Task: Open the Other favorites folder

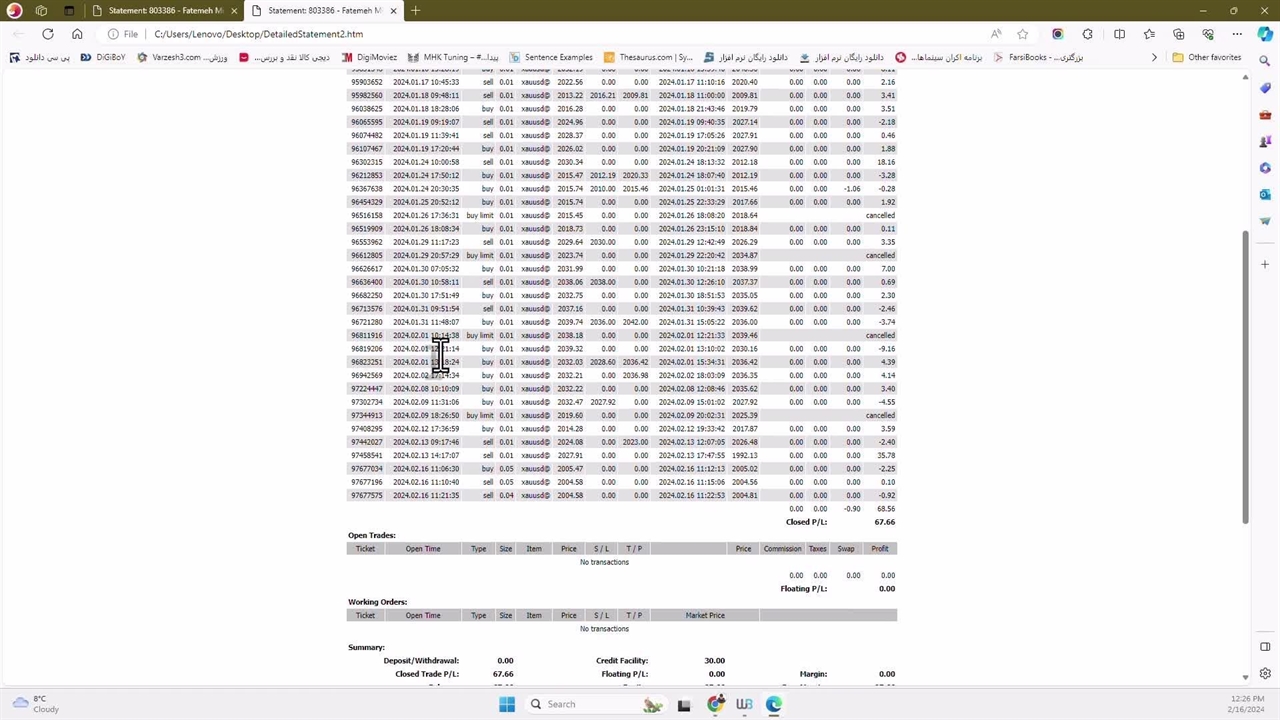Action: [x=1207, y=57]
